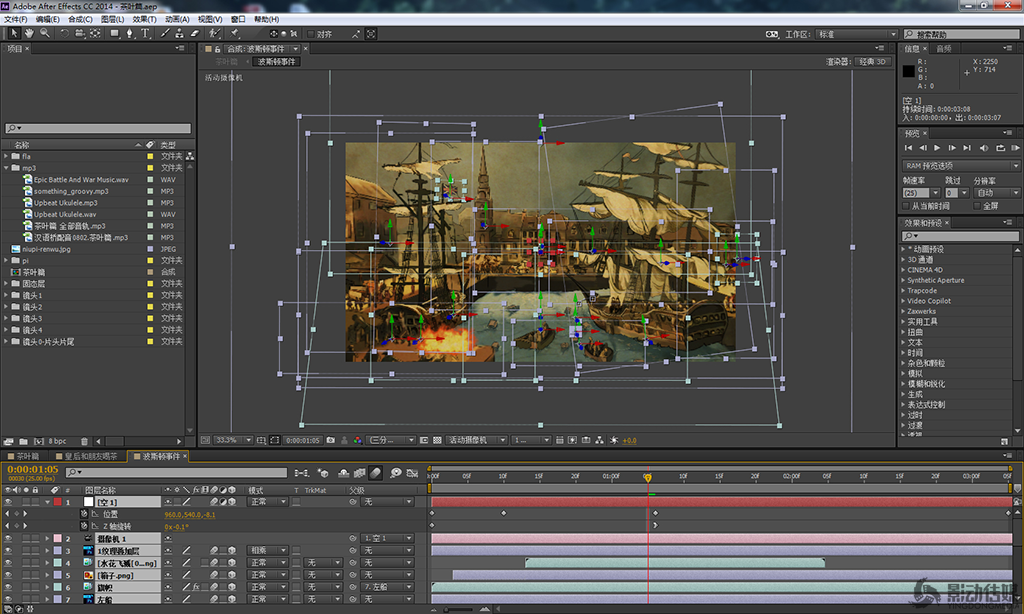The image size is (1024, 614).
Task: Enable the 对齐 snapping checkbox
Action: click(312, 34)
